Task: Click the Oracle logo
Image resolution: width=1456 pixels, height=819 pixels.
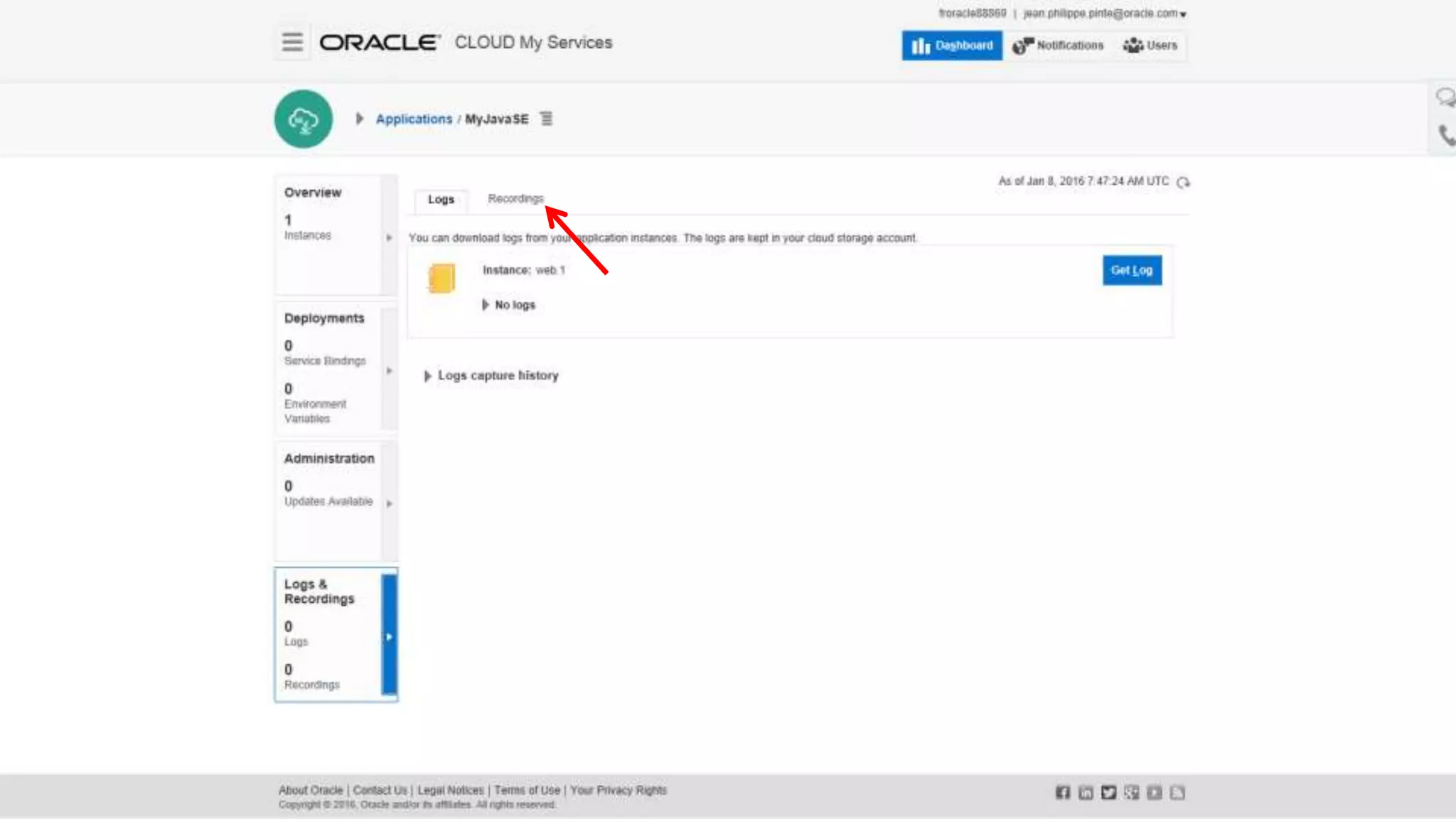Action: point(380,43)
